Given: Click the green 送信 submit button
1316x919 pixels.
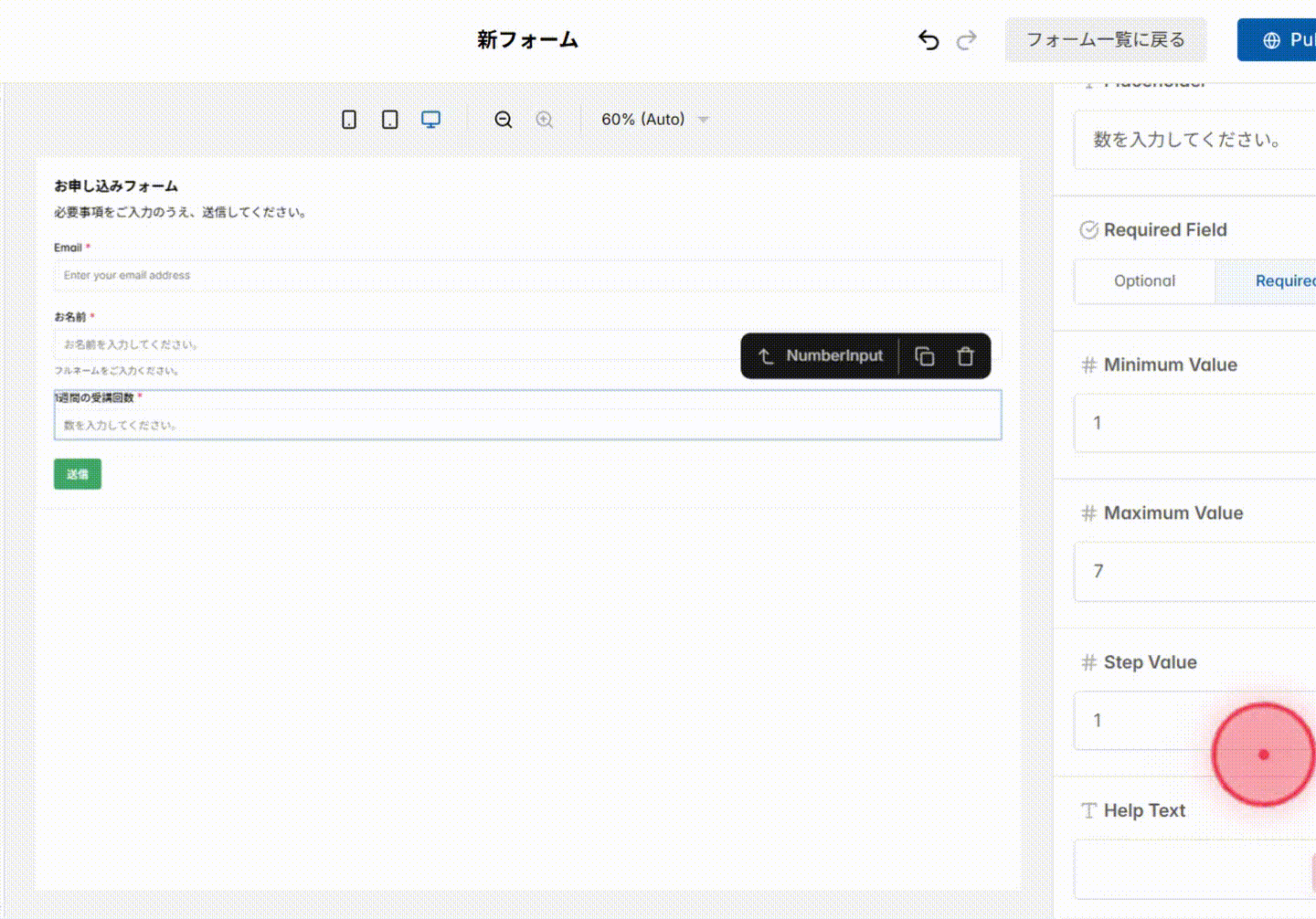Looking at the screenshot, I should coord(77,474).
